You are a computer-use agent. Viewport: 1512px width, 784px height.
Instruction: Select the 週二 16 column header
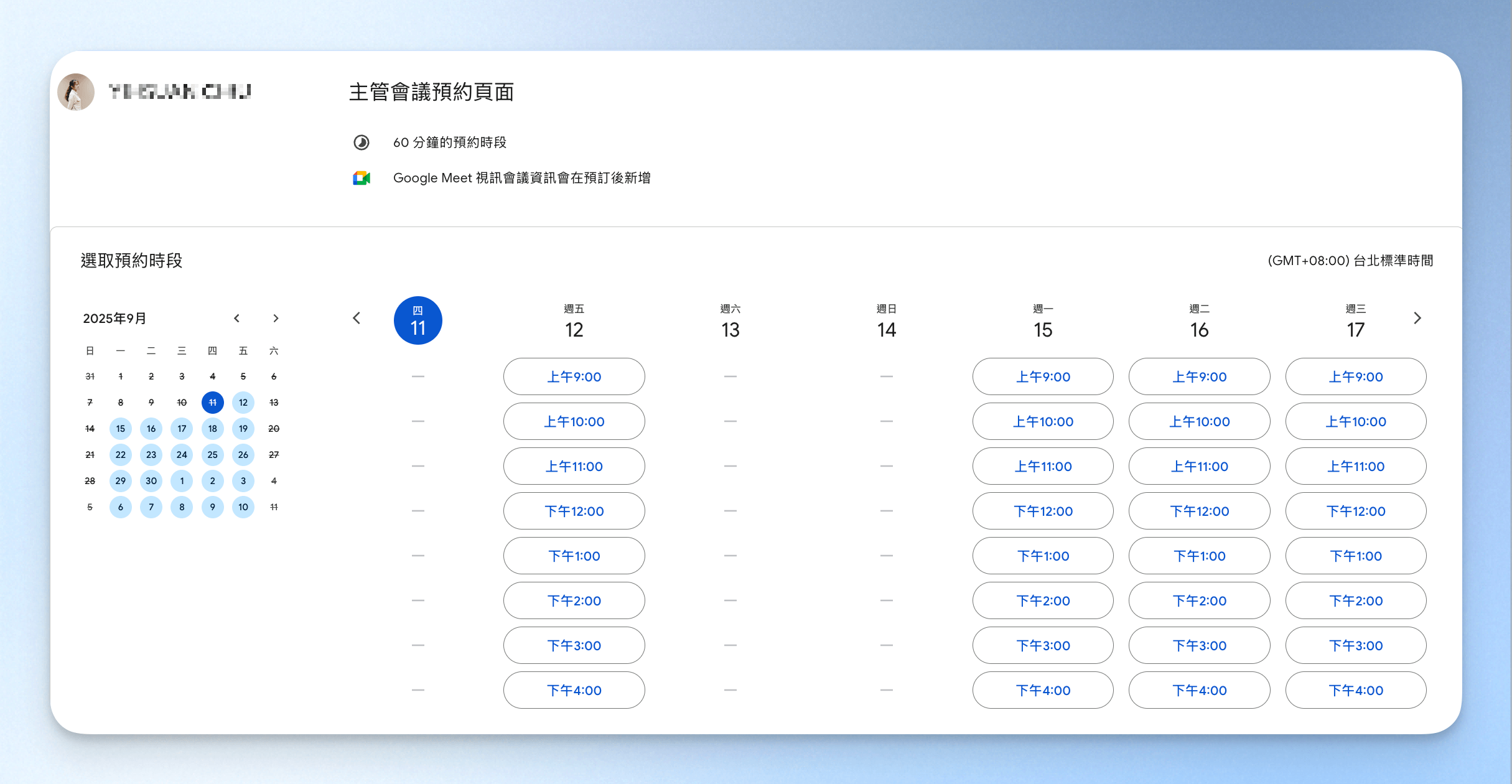1199,322
